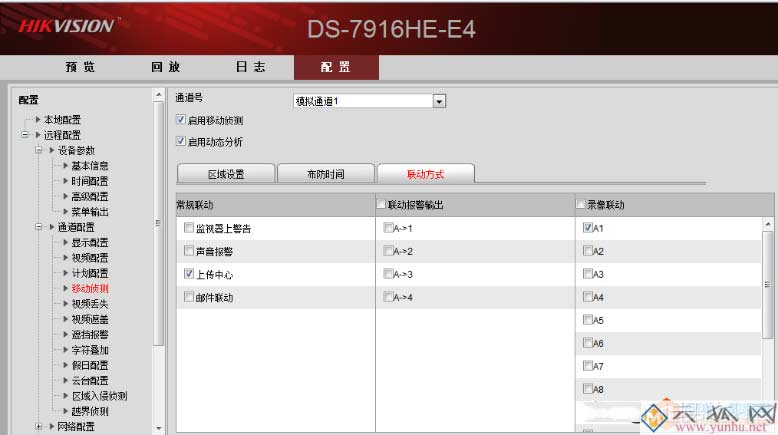Screen dimensions: 778x435
Task: Switch to 区域设置 tab
Action: (226, 174)
